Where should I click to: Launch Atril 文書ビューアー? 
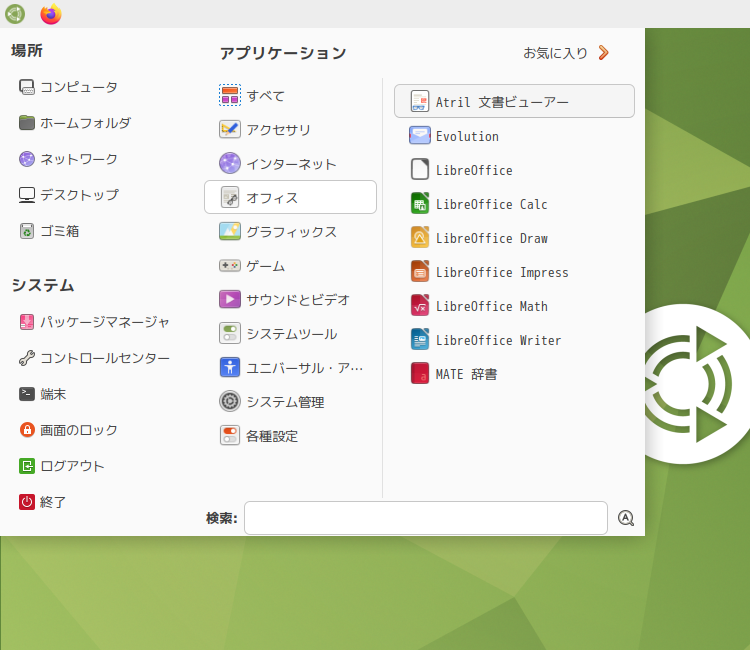(514, 101)
